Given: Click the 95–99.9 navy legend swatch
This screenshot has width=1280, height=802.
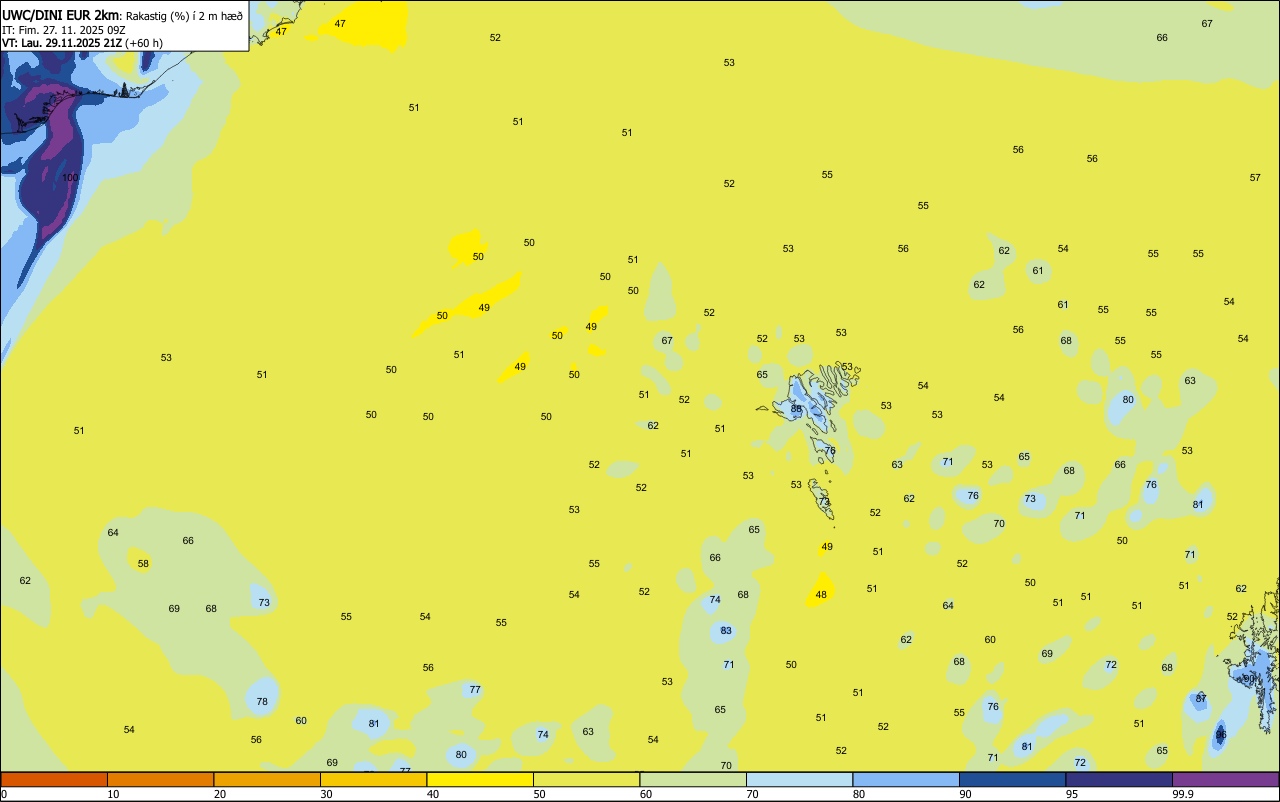Looking at the screenshot, I should click(x=1119, y=779).
